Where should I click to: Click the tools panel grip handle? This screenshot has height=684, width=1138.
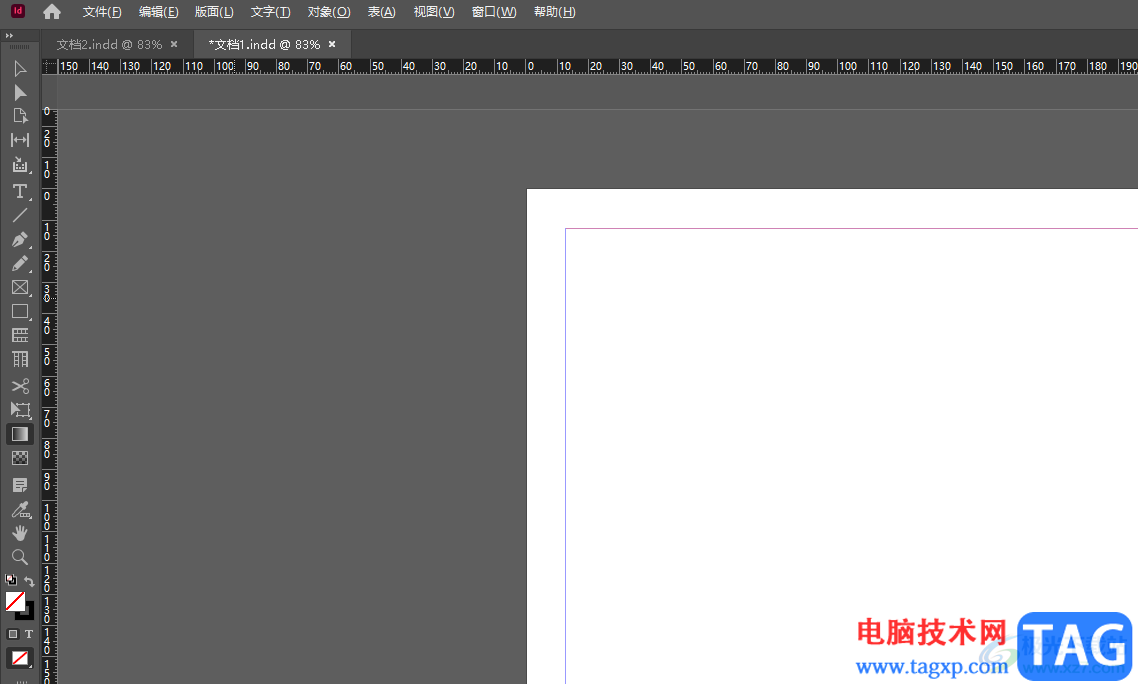point(20,47)
